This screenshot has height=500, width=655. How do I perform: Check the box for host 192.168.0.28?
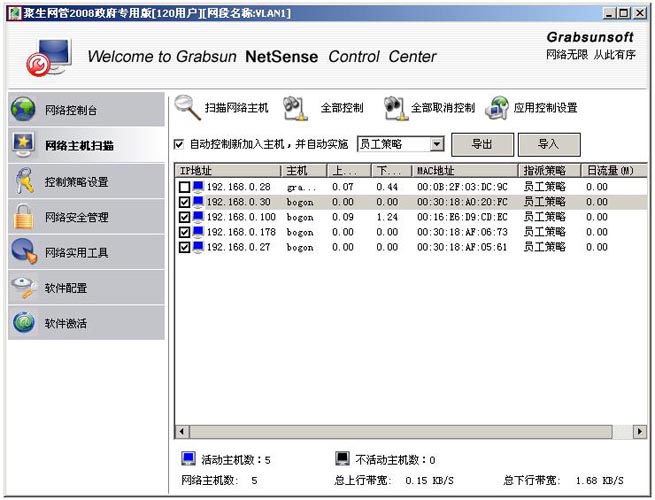pyautogui.click(x=184, y=187)
